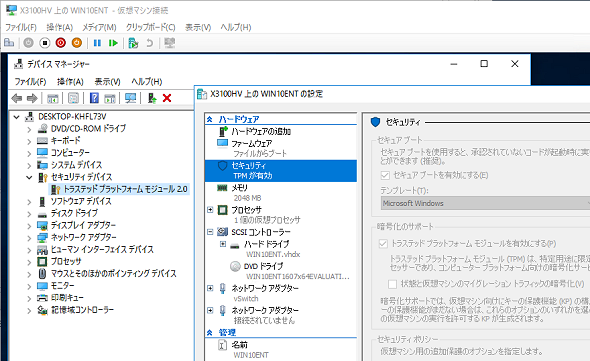
Task: Collapse the 管理 section header
Action: (x=210, y=332)
